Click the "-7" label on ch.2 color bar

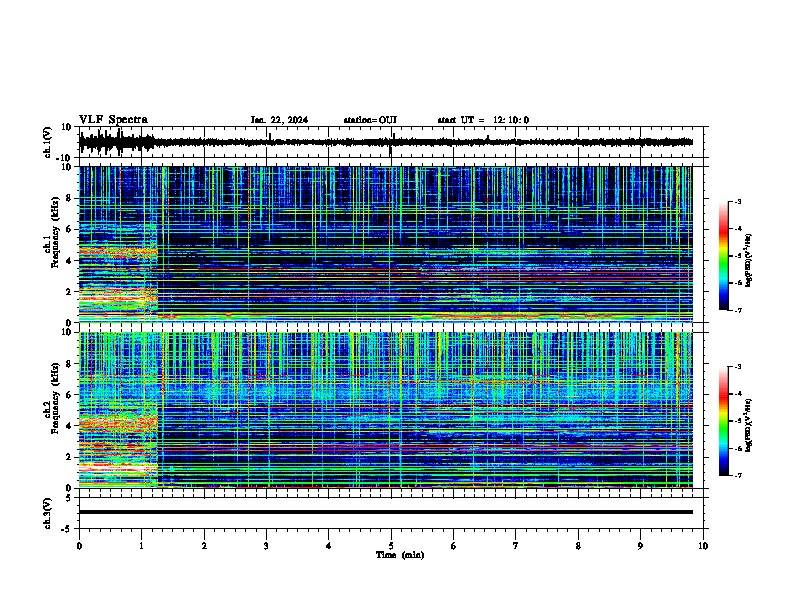pyautogui.click(x=738, y=476)
